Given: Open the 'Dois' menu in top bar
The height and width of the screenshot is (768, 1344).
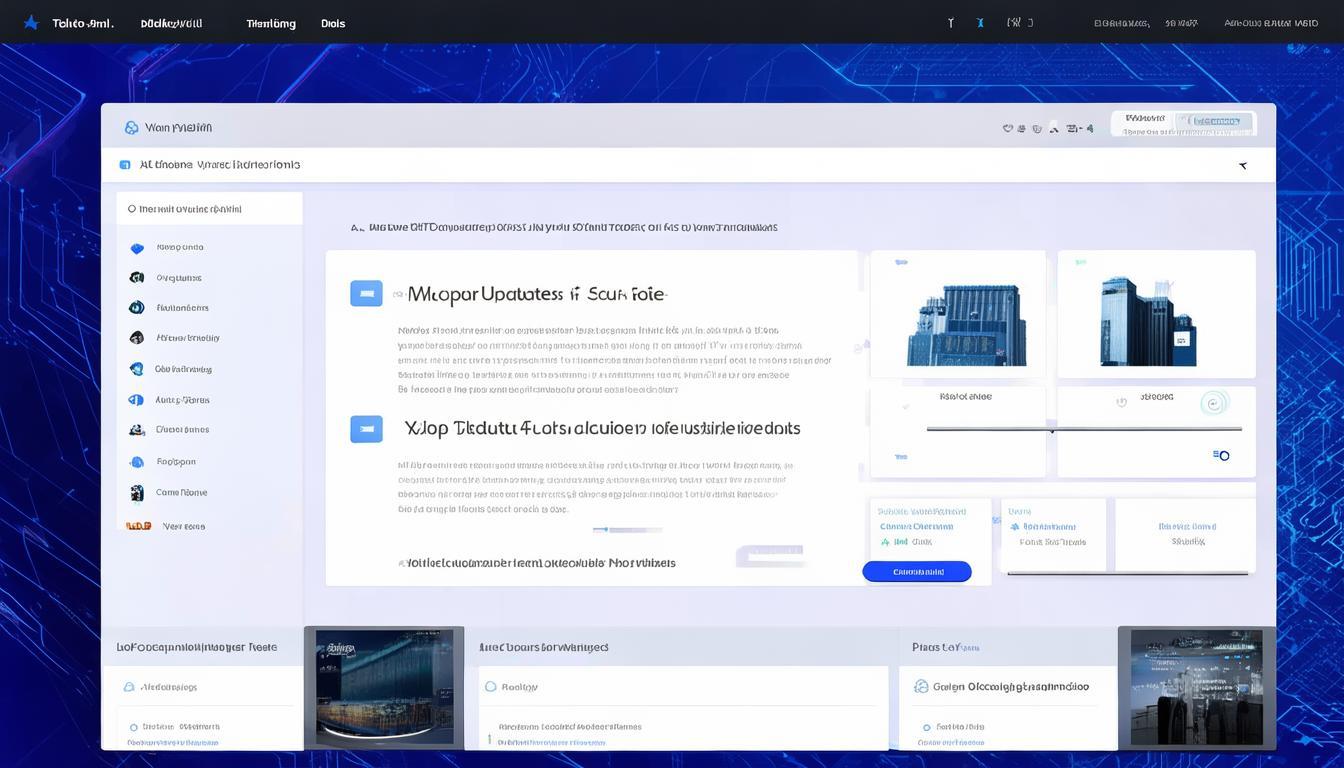Looking at the screenshot, I should 333,23.
